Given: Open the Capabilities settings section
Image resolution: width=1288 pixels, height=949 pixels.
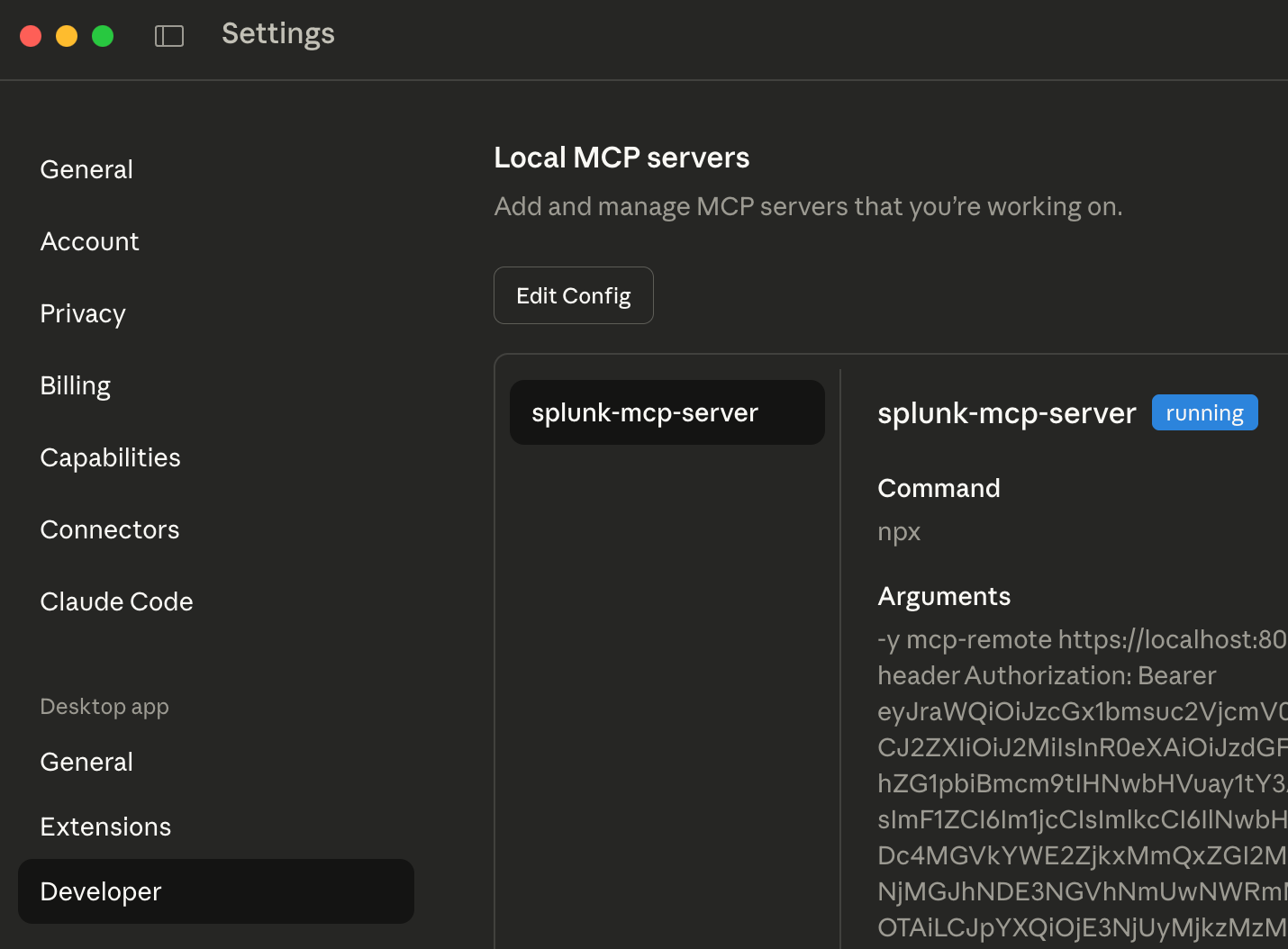Looking at the screenshot, I should tap(110, 457).
